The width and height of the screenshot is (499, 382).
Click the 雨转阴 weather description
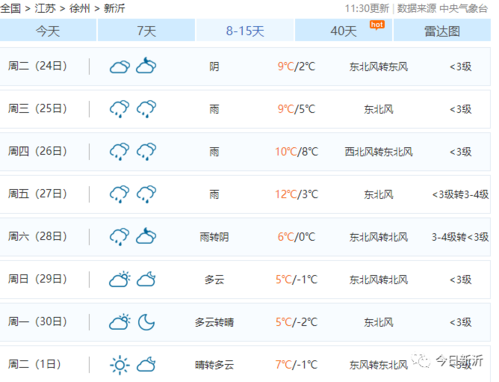[x=214, y=237]
